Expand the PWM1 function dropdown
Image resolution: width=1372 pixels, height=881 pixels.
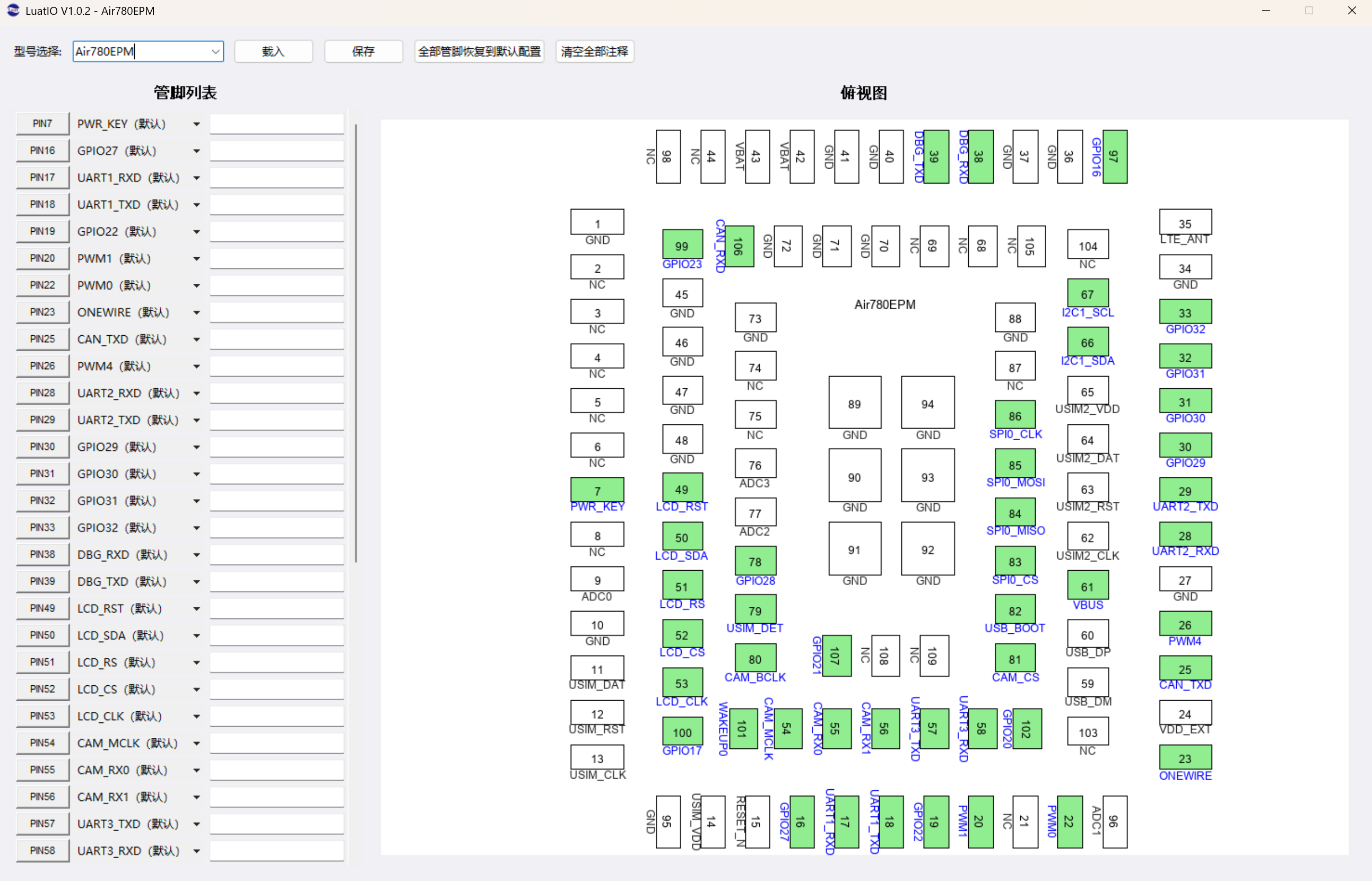pos(196,259)
